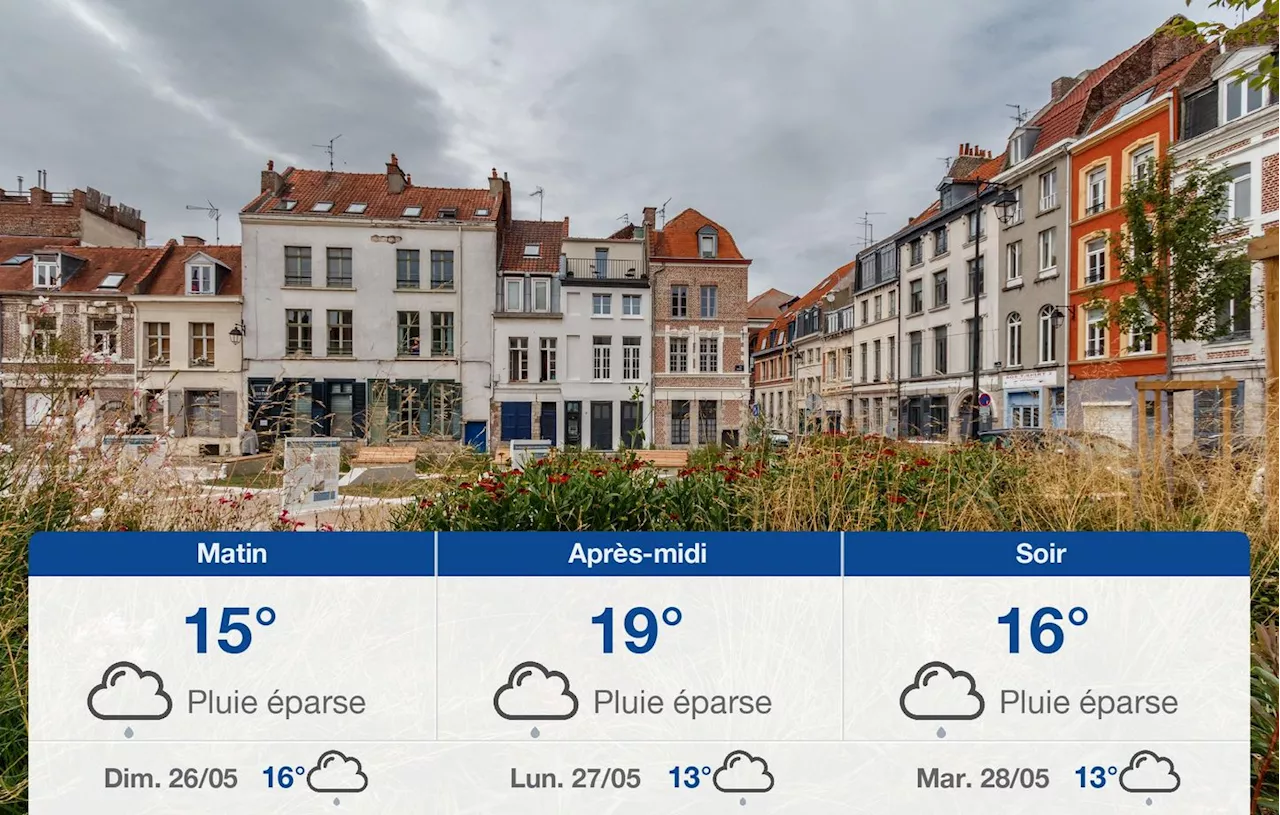Viewport: 1280px width, 815px height.
Task: Click the Après-midi rain cloud icon
Action: [x=535, y=698]
